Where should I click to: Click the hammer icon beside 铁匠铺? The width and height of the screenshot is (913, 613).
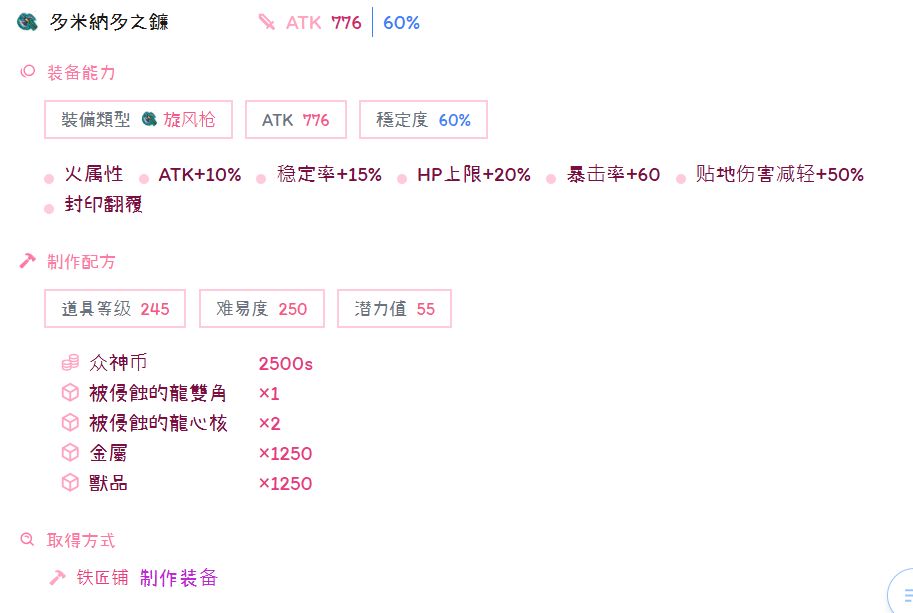coord(58,577)
